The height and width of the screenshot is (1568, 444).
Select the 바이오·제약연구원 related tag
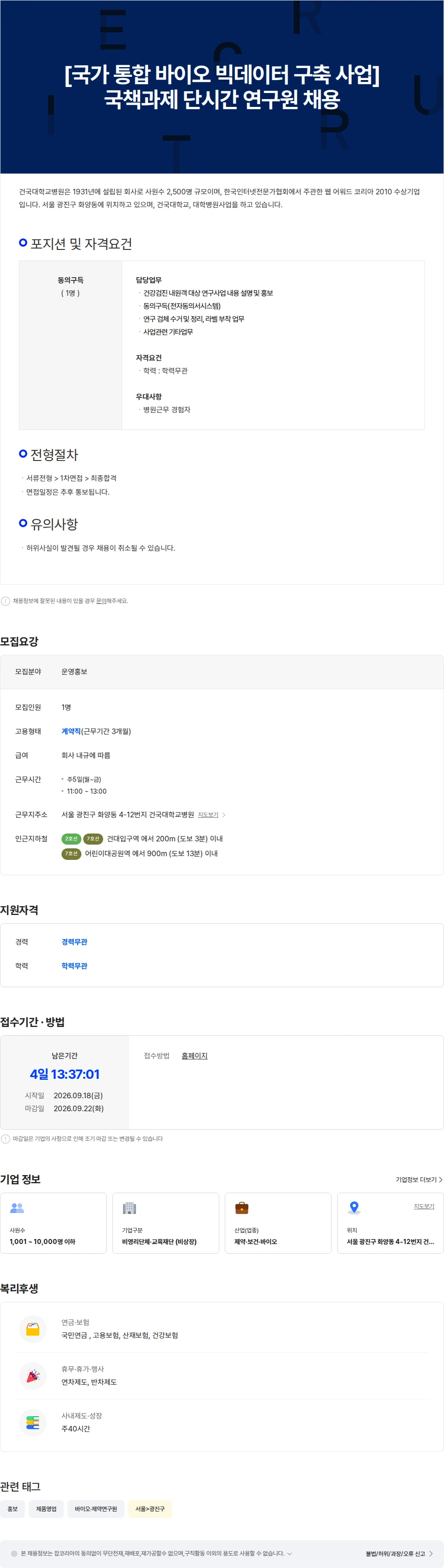pos(96,1508)
